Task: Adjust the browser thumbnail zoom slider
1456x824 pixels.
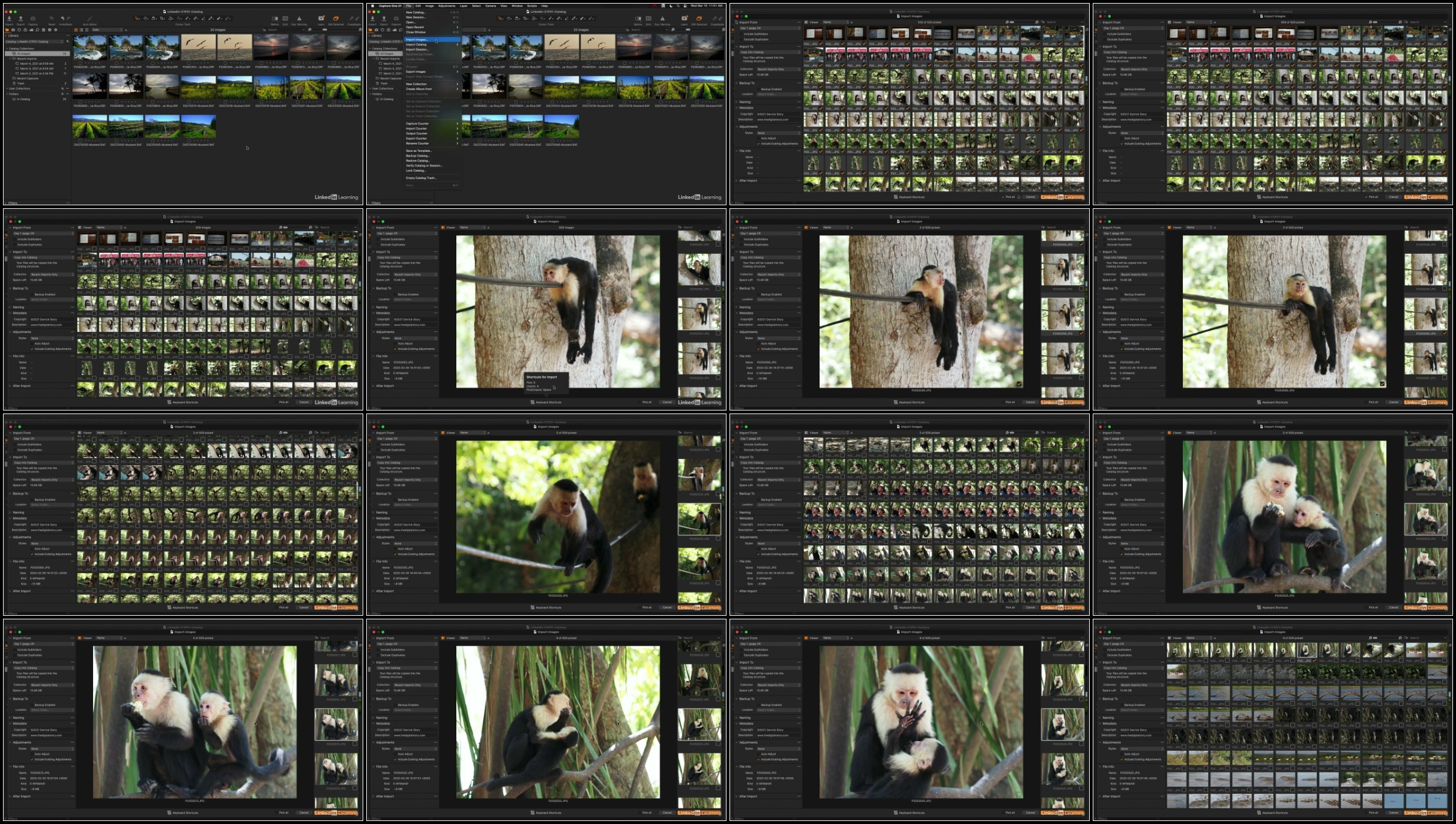Action: [324, 29]
